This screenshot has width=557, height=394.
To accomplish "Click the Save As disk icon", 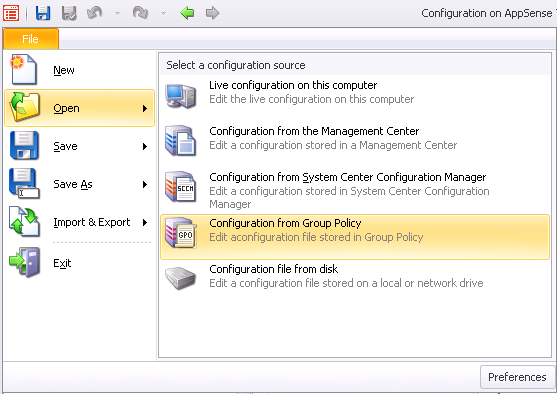I will 24,184.
